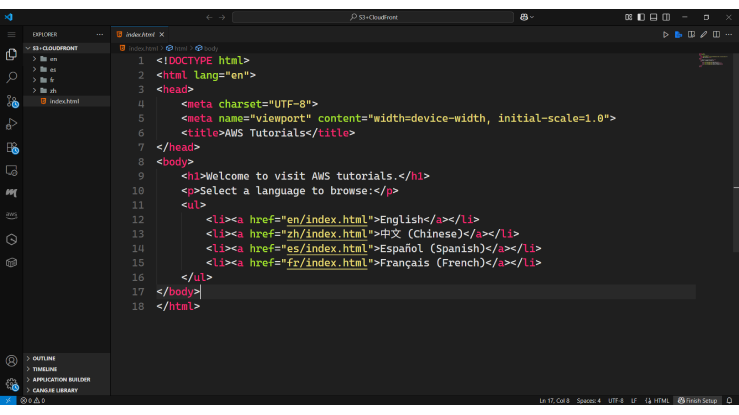Viewport: 739px width, 415px height.
Task: Toggle the Primary Side Bar visibility
Action: click(x=639, y=17)
